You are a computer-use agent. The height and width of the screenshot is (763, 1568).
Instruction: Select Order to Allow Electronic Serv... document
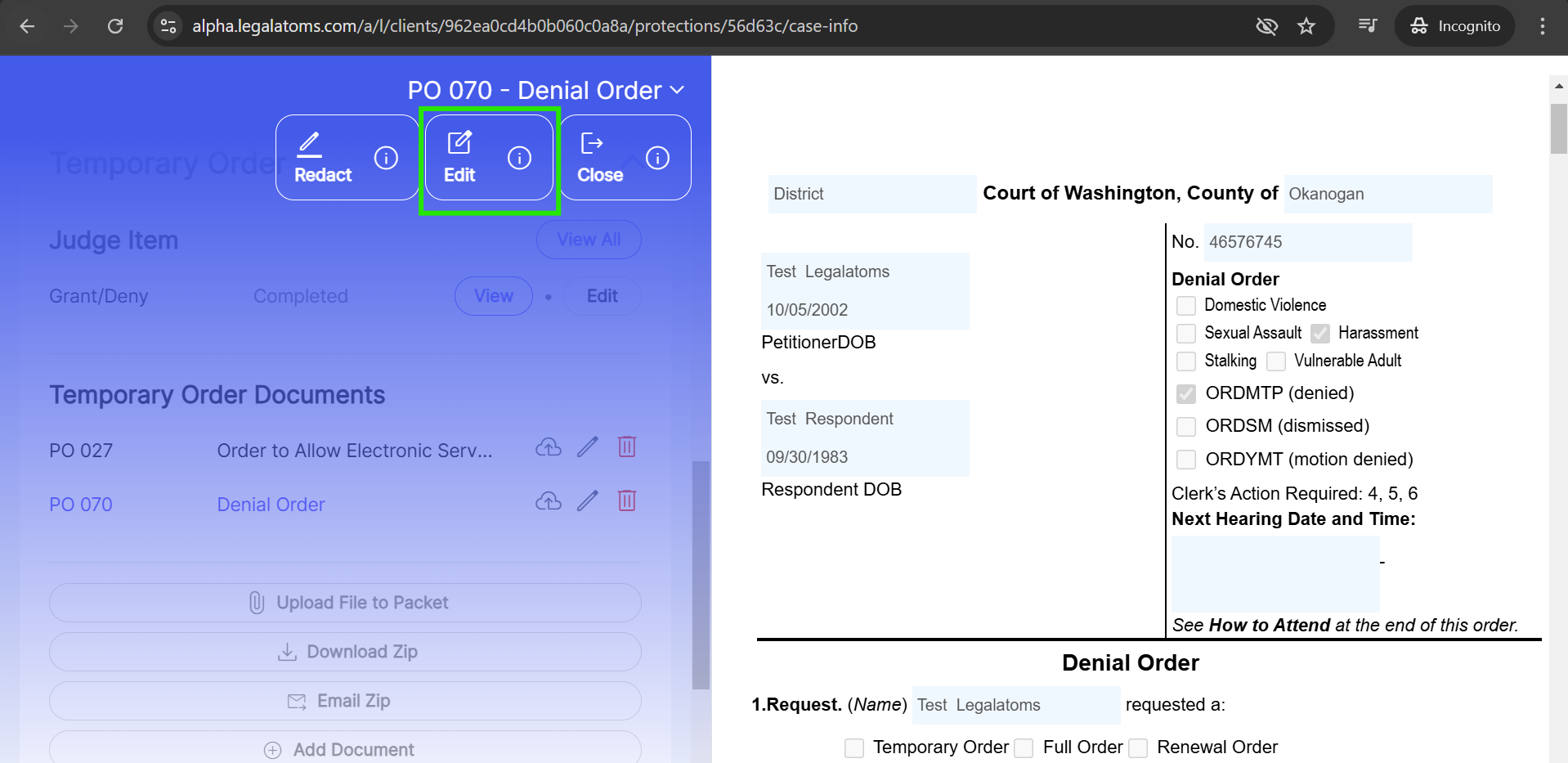click(x=355, y=451)
